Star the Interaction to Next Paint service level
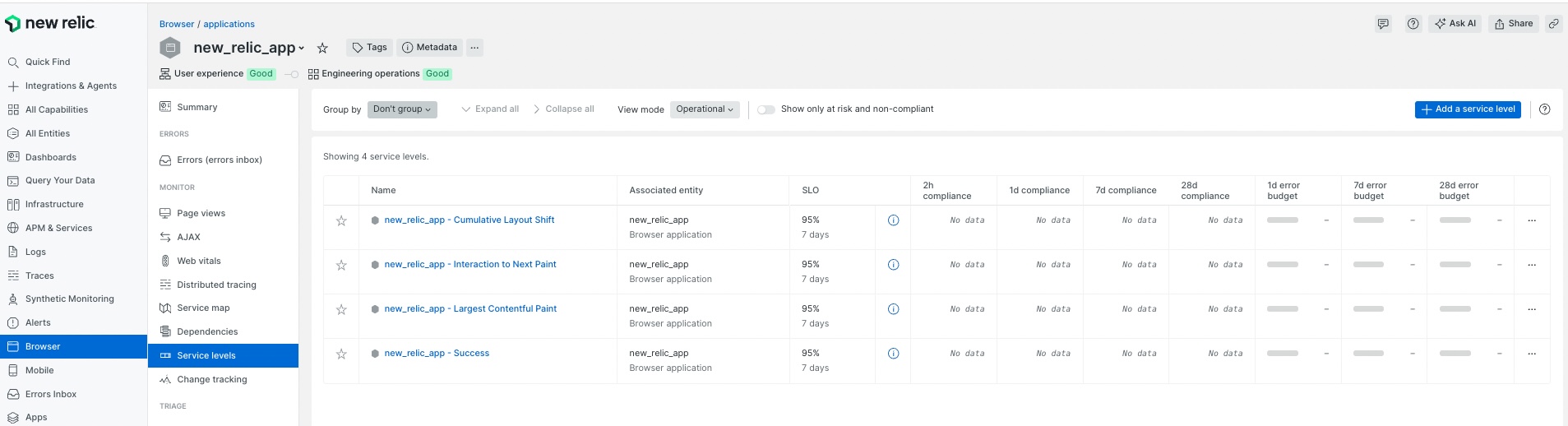Image resolution: width=1568 pixels, height=426 pixels. 341,265
